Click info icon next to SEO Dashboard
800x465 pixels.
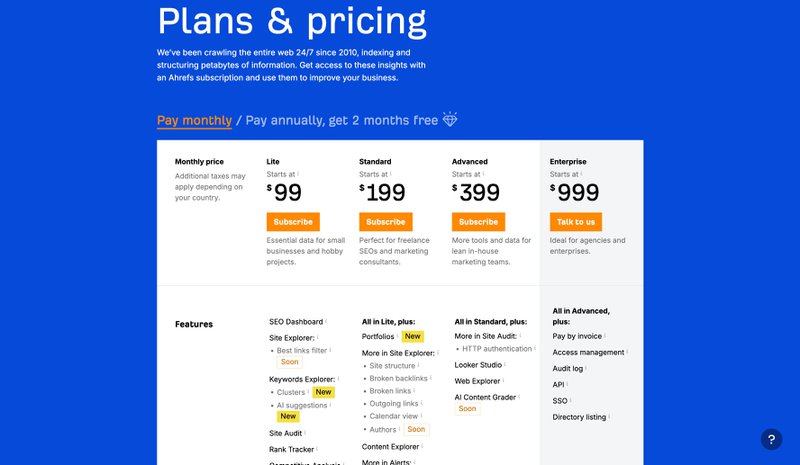pyautogui.click(x=327, y=321)
